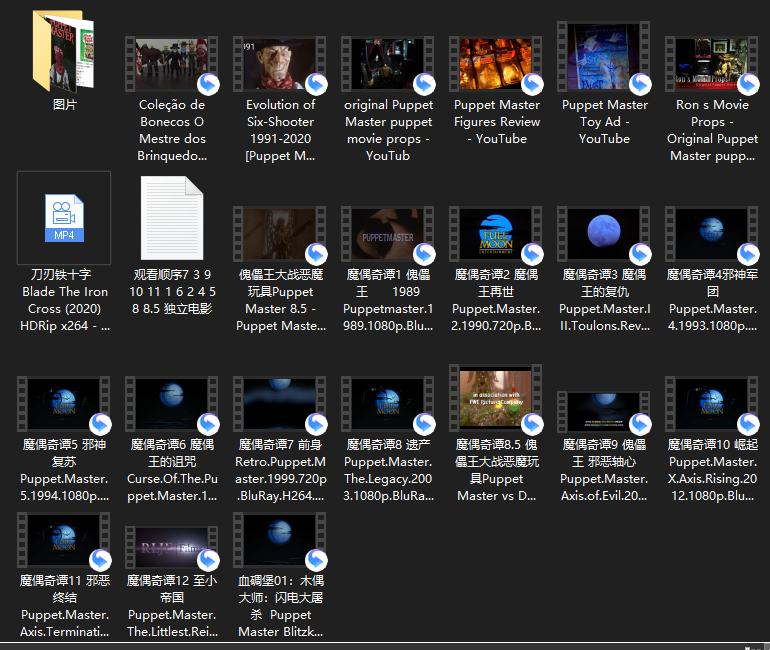Select 魔偶奇谭11 邪恶终结 Axis Termination thumbnail

pyautogui.click(x=64, y=540)
